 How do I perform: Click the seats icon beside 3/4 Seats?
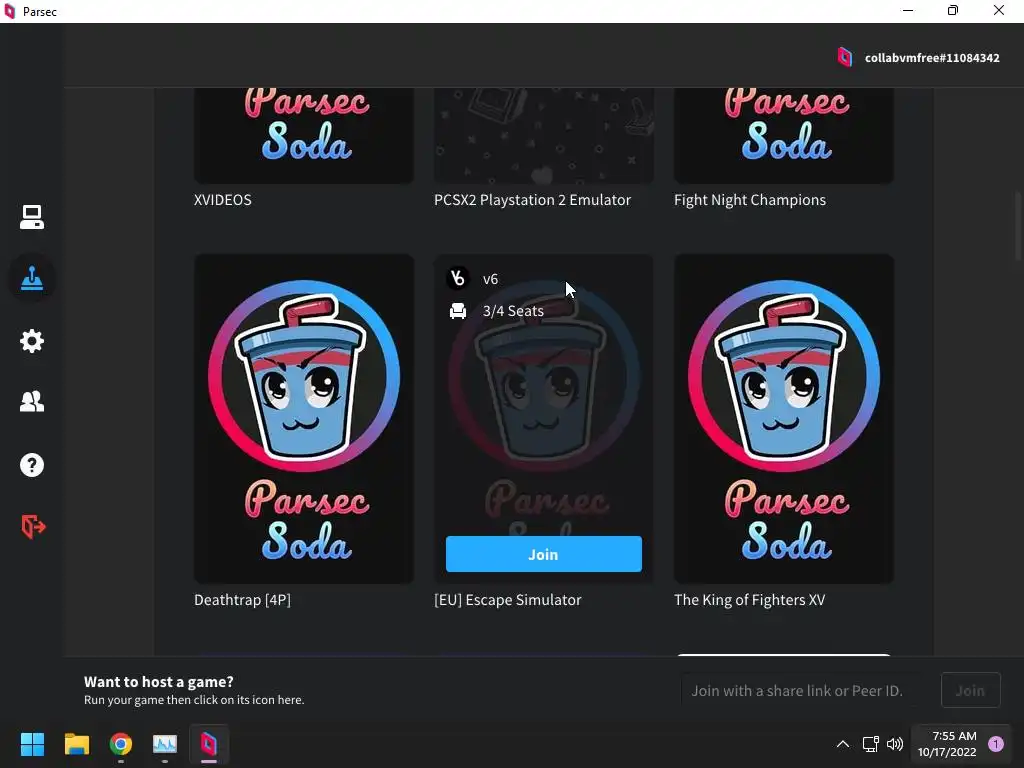[458, 311]
